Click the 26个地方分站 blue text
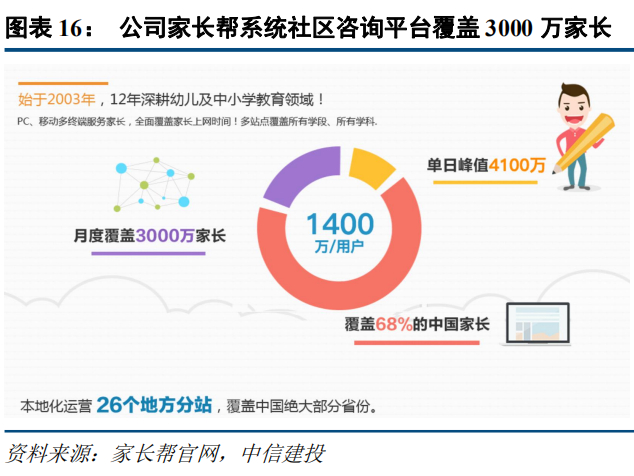The width and height of the screenshot is (634, 476). (x=154, y=404)
